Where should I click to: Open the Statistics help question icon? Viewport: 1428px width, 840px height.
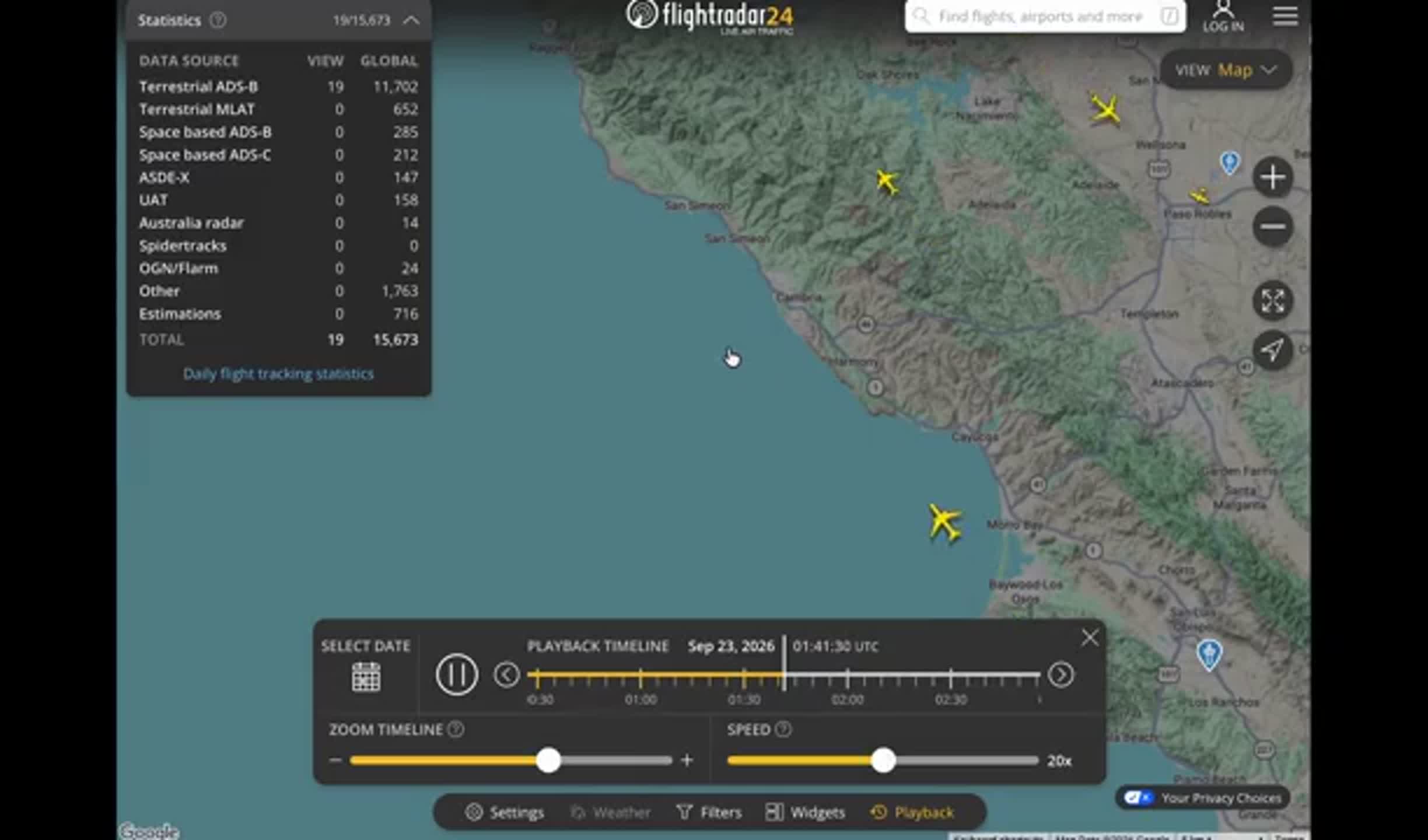click(x=218, y=20)
